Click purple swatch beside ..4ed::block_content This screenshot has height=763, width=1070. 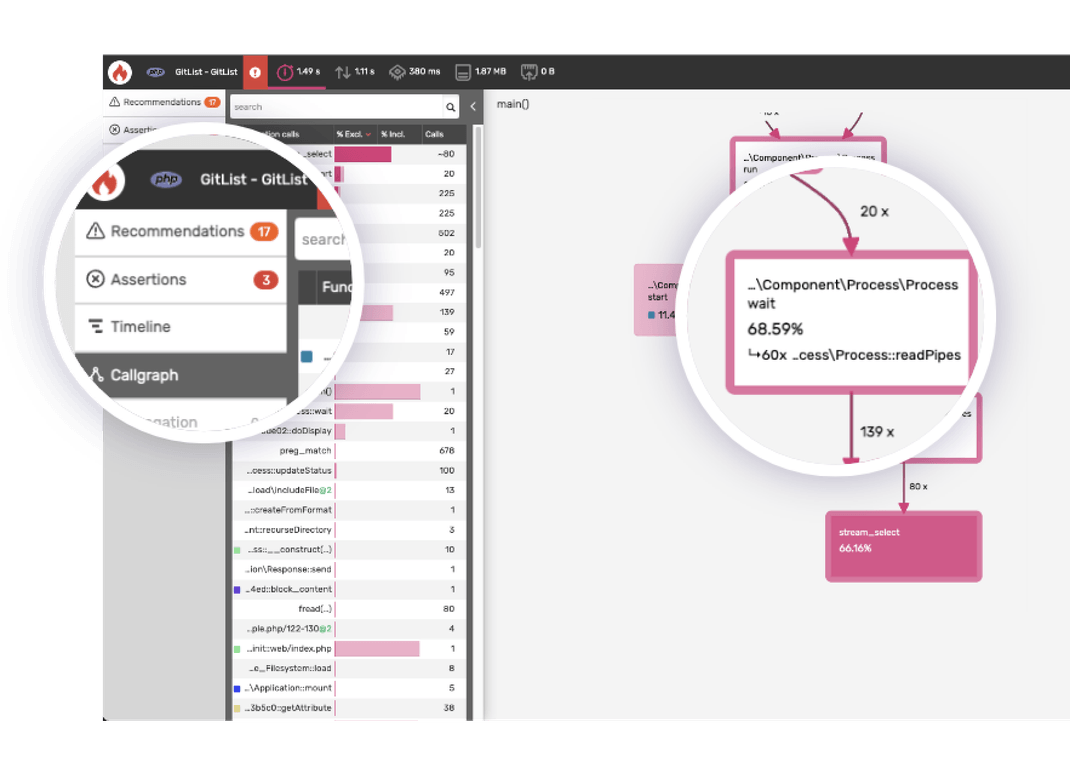[x=237, y=590]
